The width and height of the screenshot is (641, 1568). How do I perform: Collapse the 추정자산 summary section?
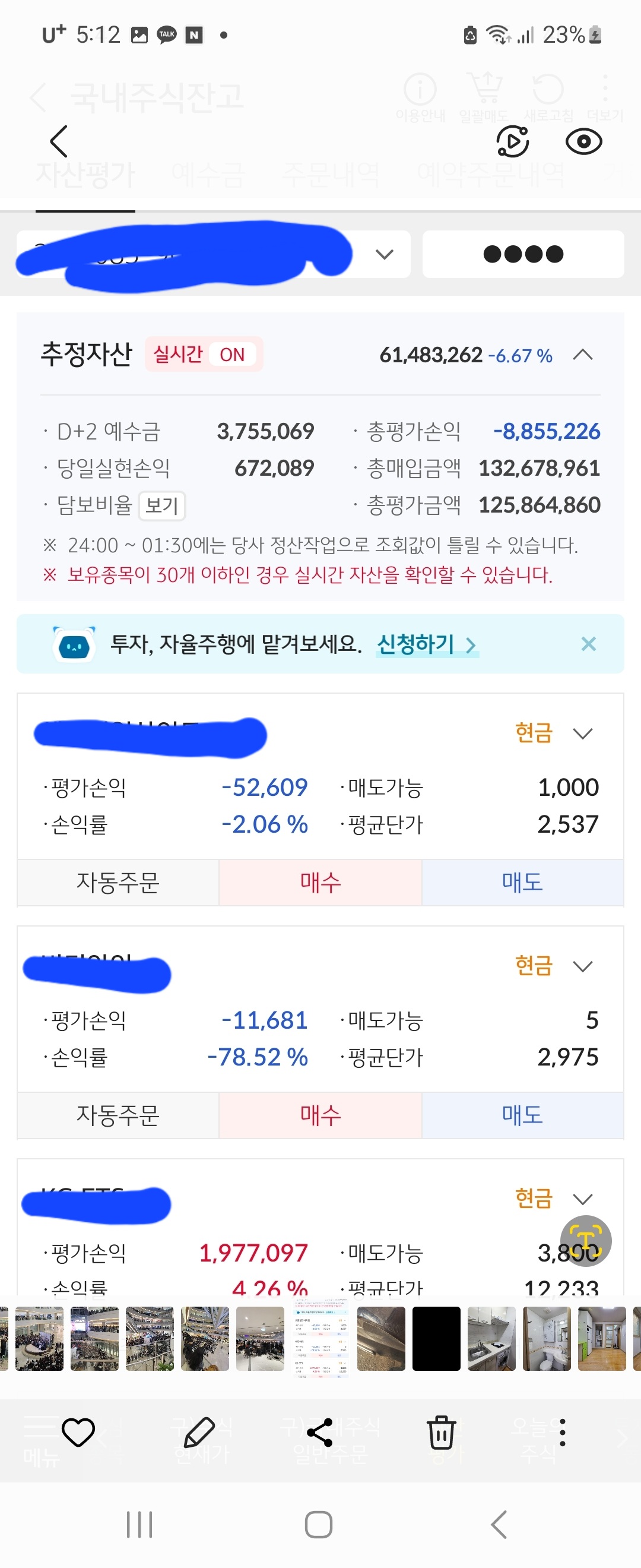[x=583, y=354]
